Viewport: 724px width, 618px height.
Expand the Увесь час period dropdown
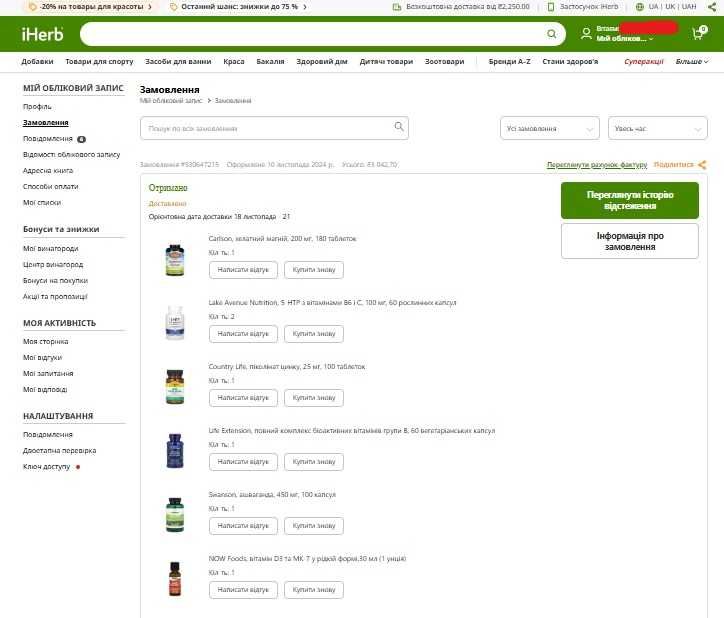tap(658, 128)
